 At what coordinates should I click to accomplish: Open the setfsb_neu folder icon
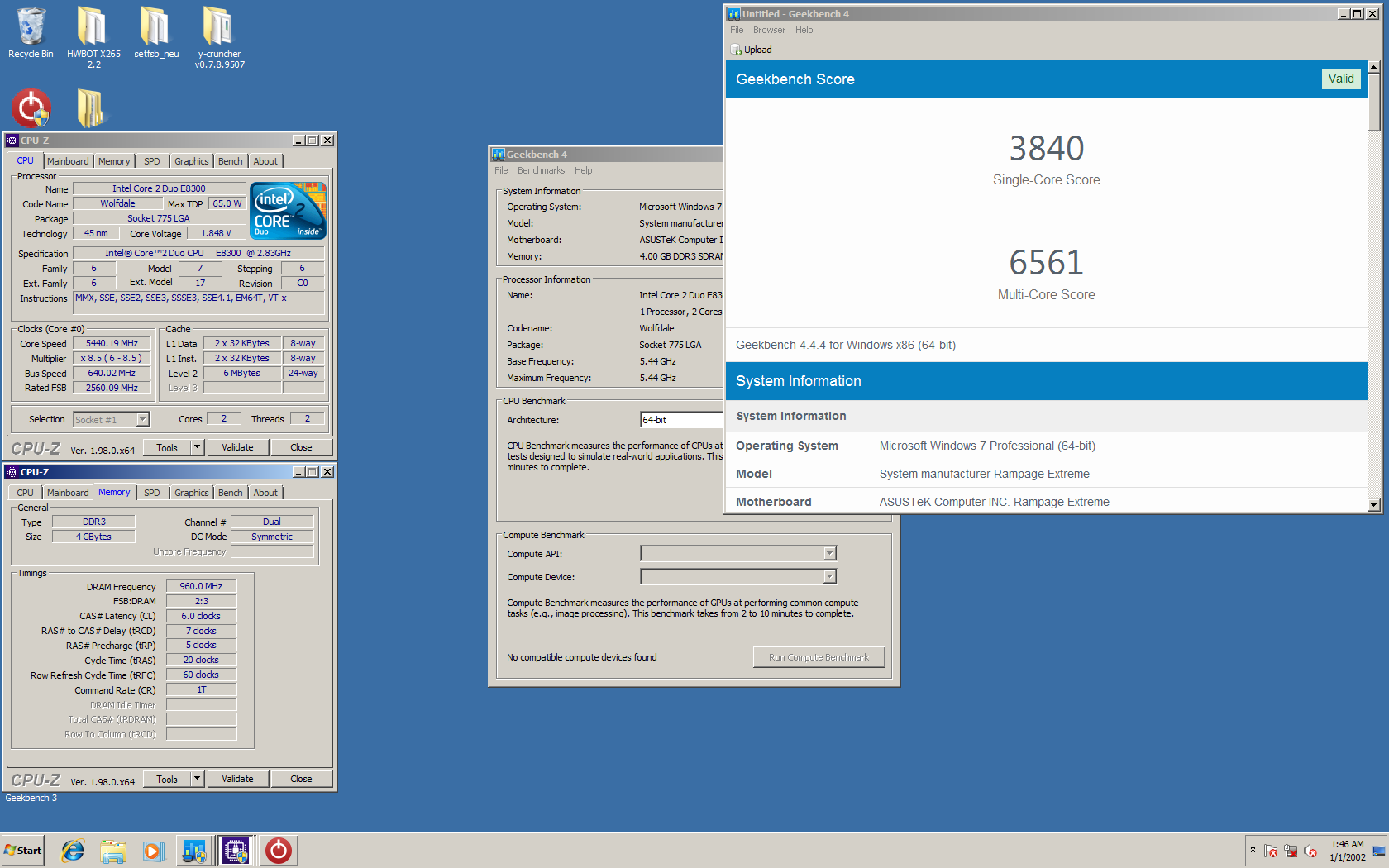(156, 33)
